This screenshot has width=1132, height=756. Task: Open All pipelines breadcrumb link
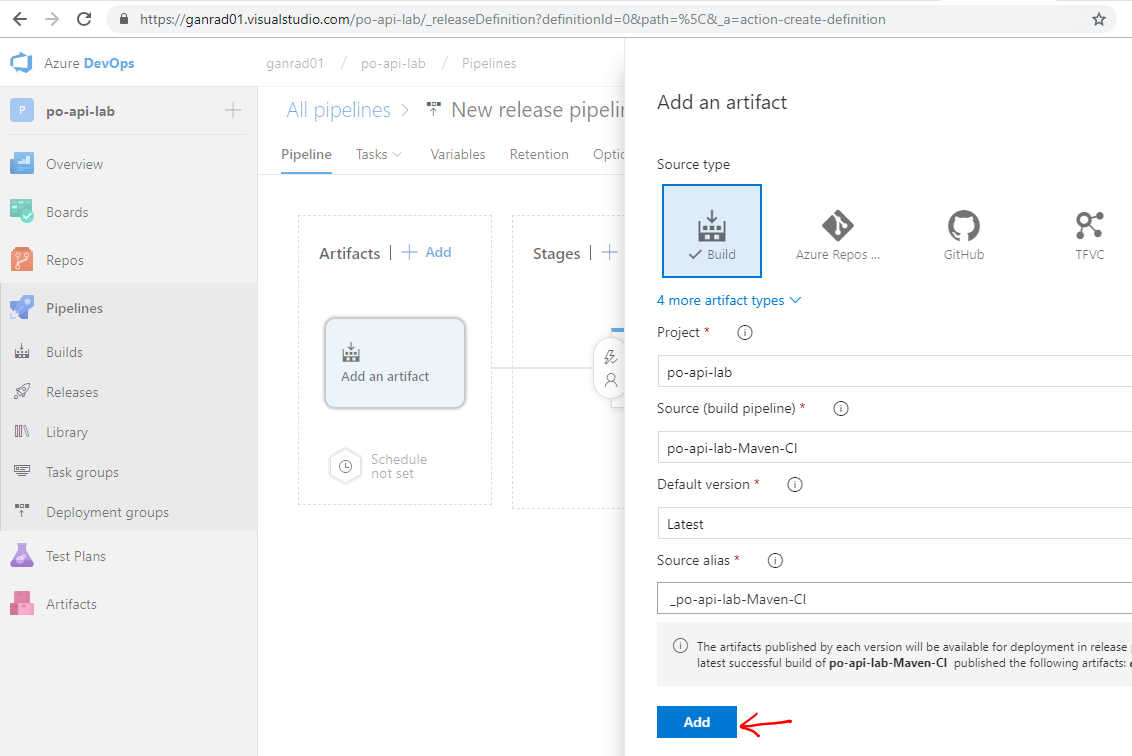pyautogui.click(x=339, y=110)
